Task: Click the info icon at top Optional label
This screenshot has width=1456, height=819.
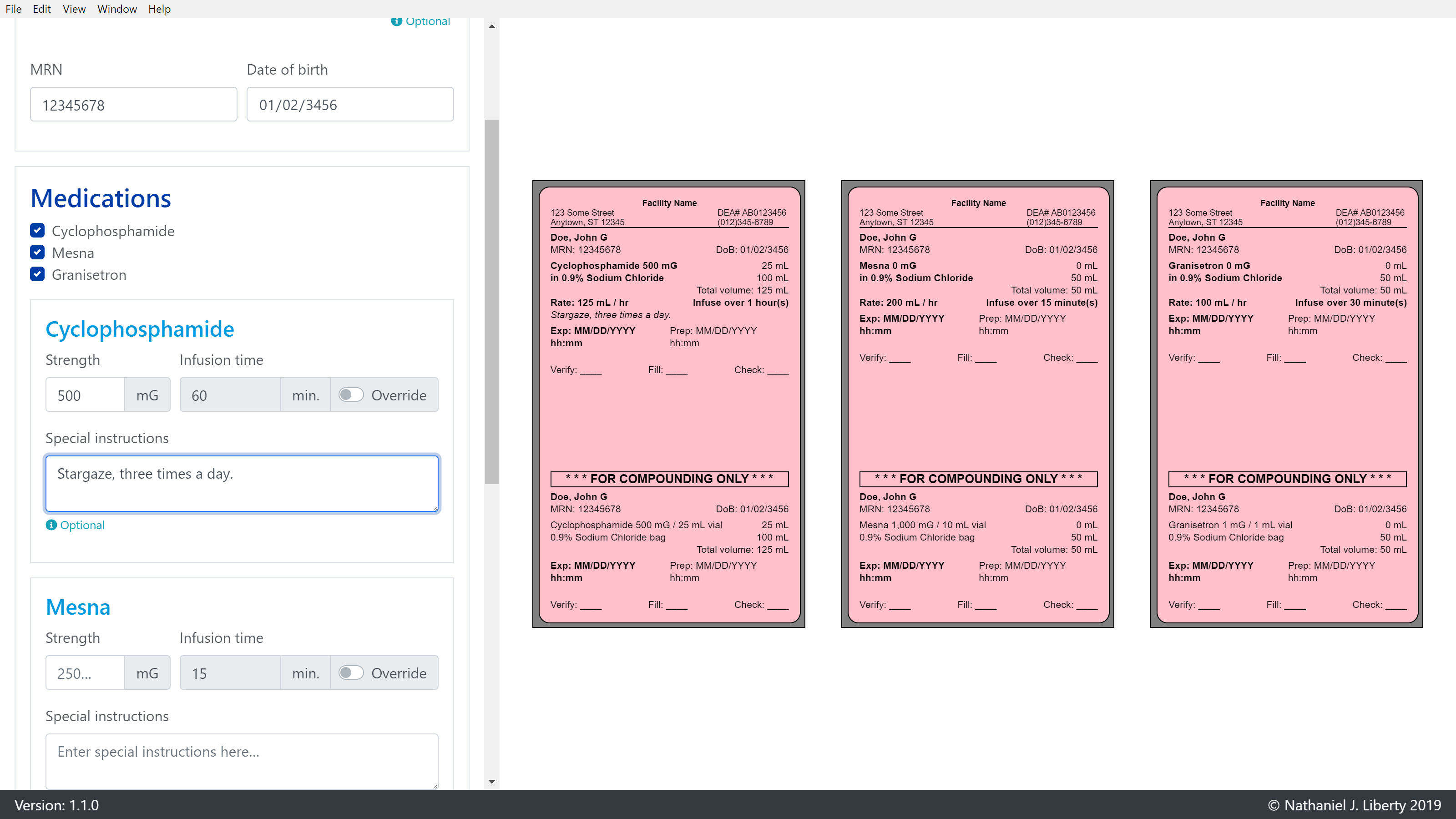Action: (397, 21)
